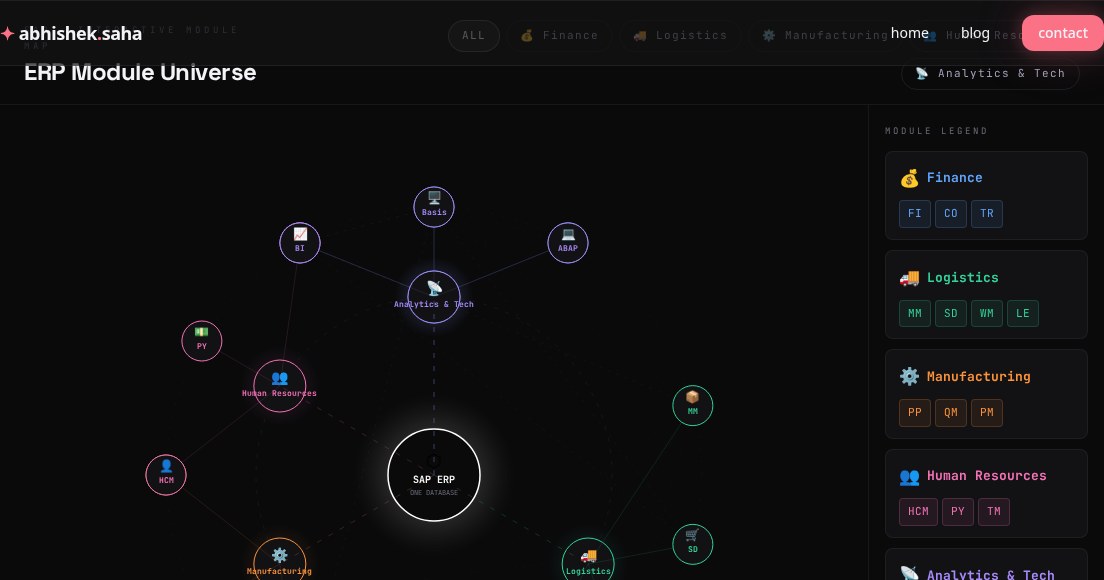
Task: Select the TM tag in Human Resources
Action: tap(993, 512)
